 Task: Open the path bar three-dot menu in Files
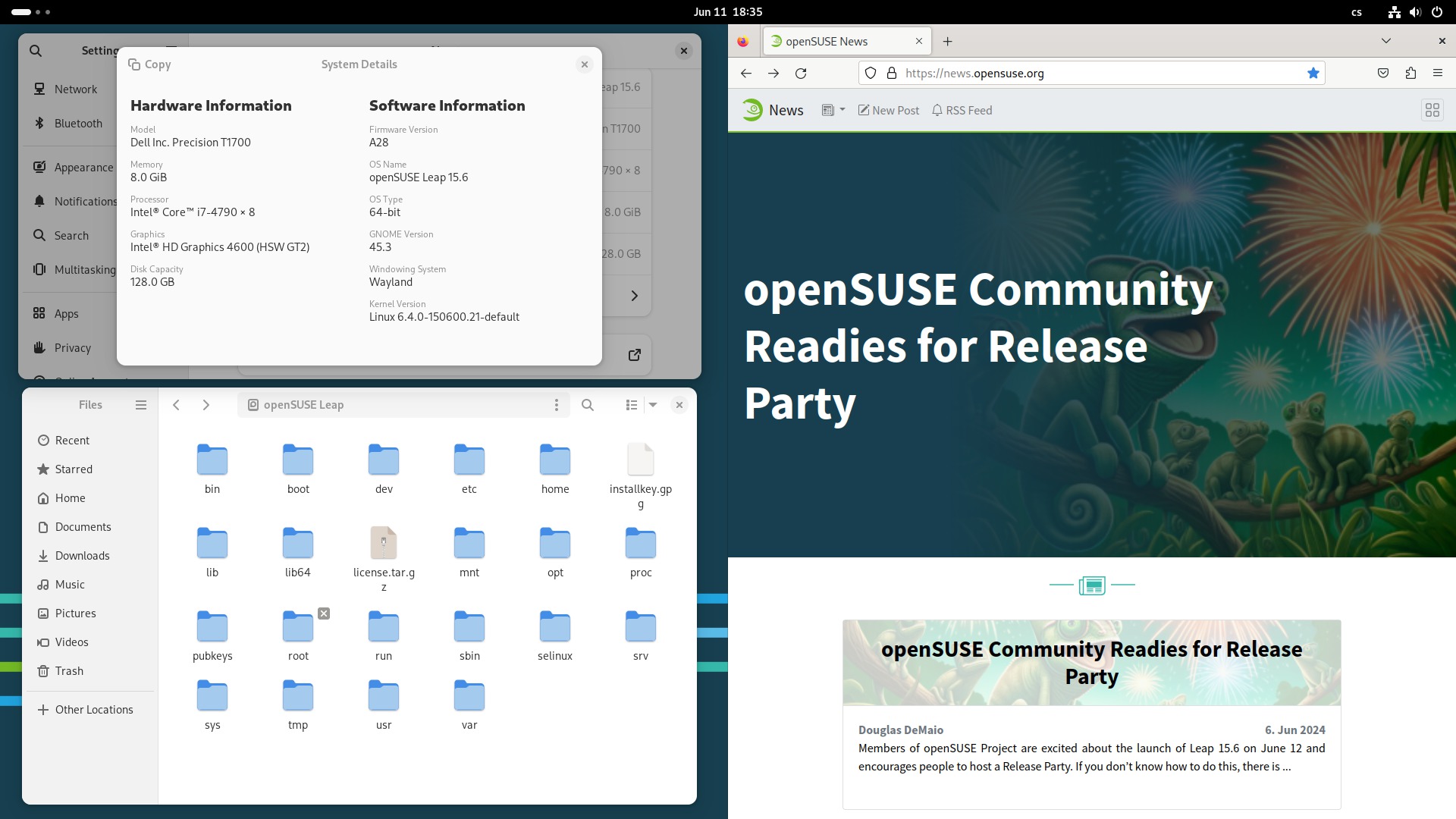557,405
